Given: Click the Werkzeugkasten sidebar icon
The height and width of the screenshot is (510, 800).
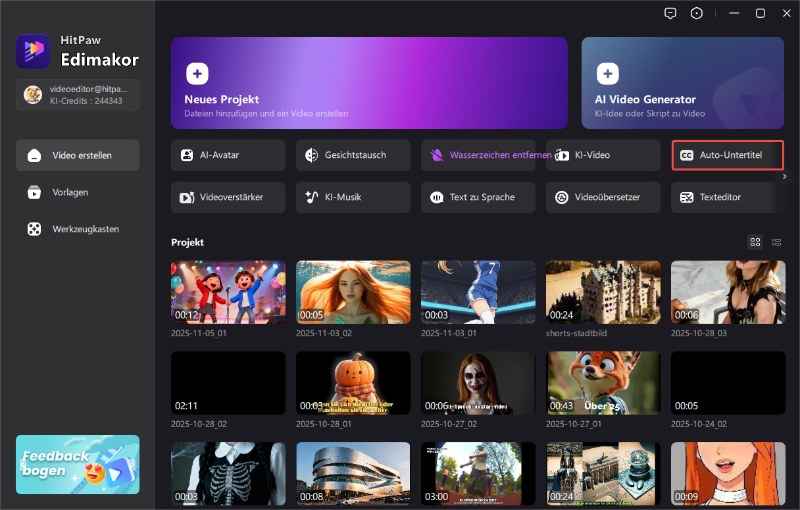Looking at the screenshot, I should (x=34, y=229).
